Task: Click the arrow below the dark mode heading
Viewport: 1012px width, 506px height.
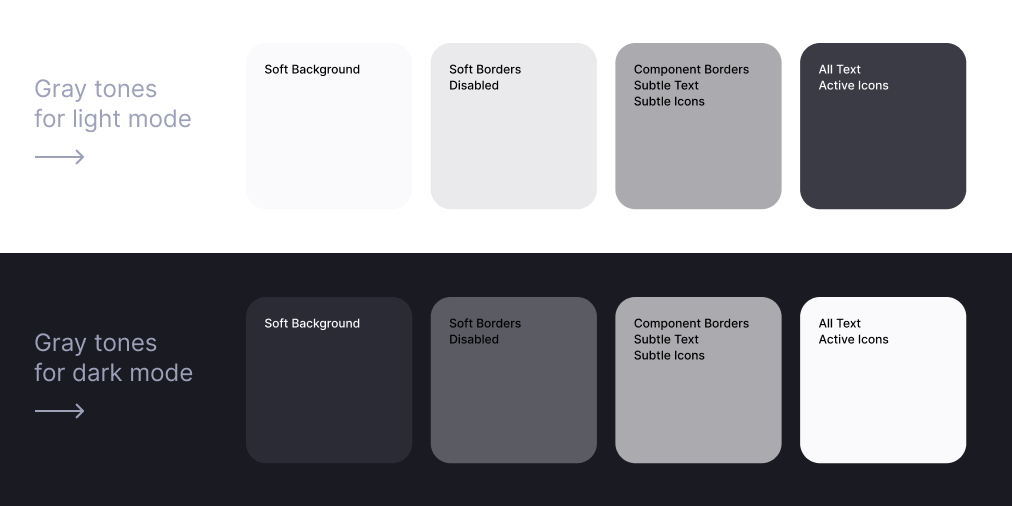Action: 59,411
